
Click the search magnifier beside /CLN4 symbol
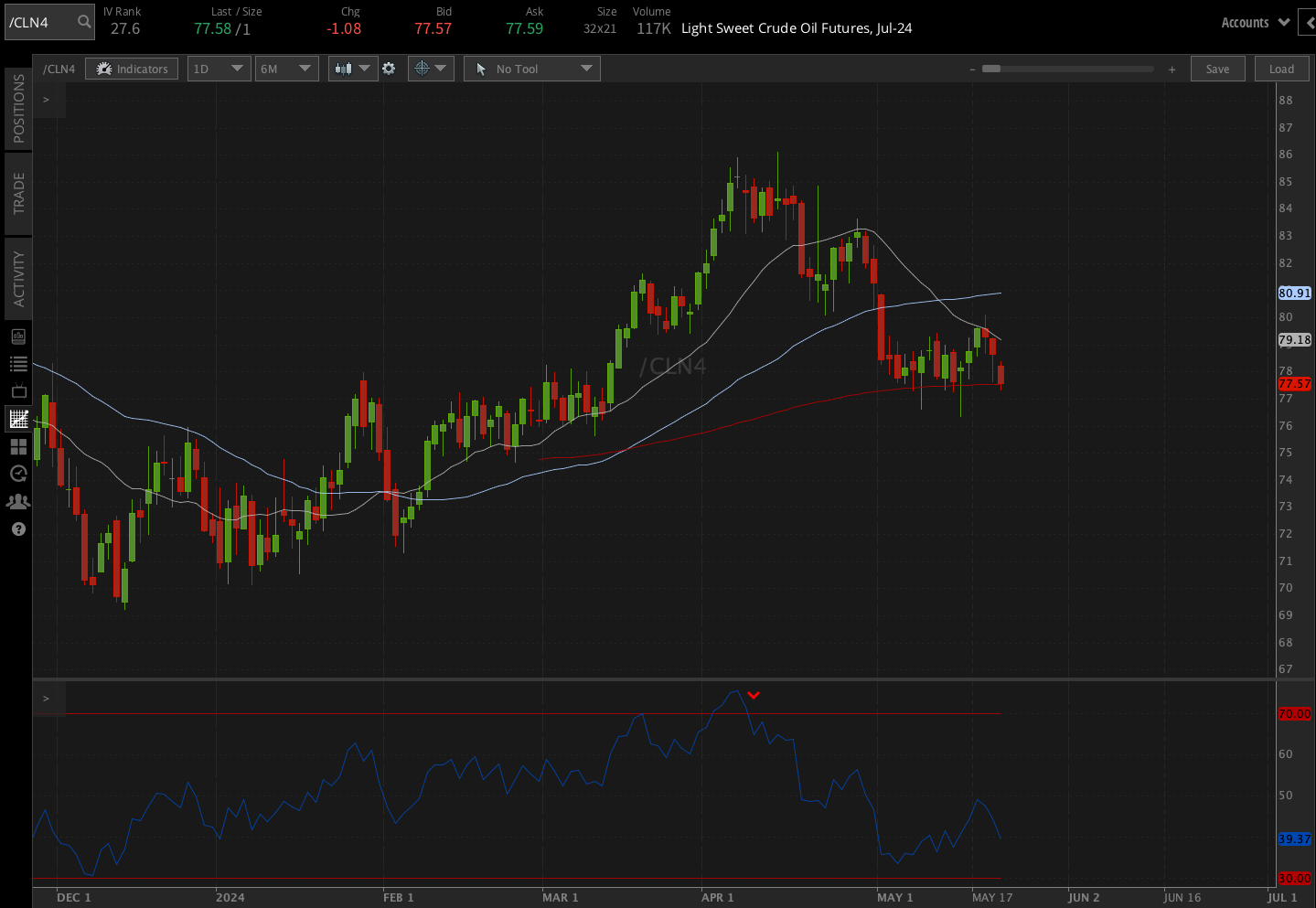pos(84,22)
